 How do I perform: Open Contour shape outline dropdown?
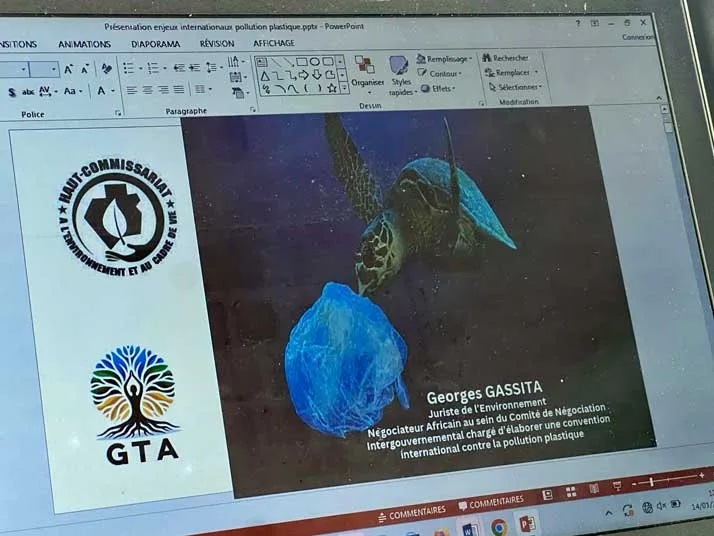440,73
